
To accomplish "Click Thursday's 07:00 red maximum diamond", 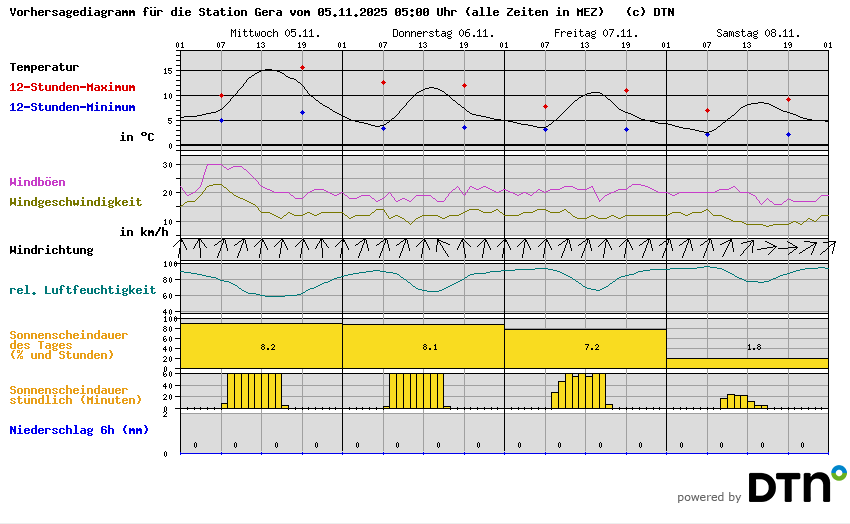I will (383, 83).
